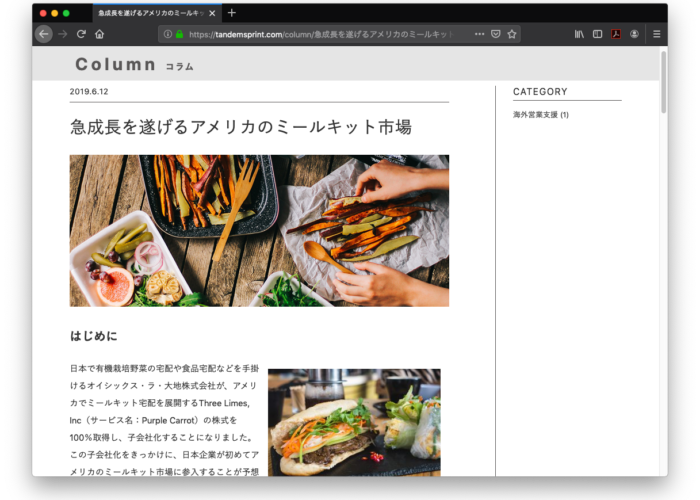Open the green padlock site security info
The width and height of the screenshot is (700, 500).
179,34
